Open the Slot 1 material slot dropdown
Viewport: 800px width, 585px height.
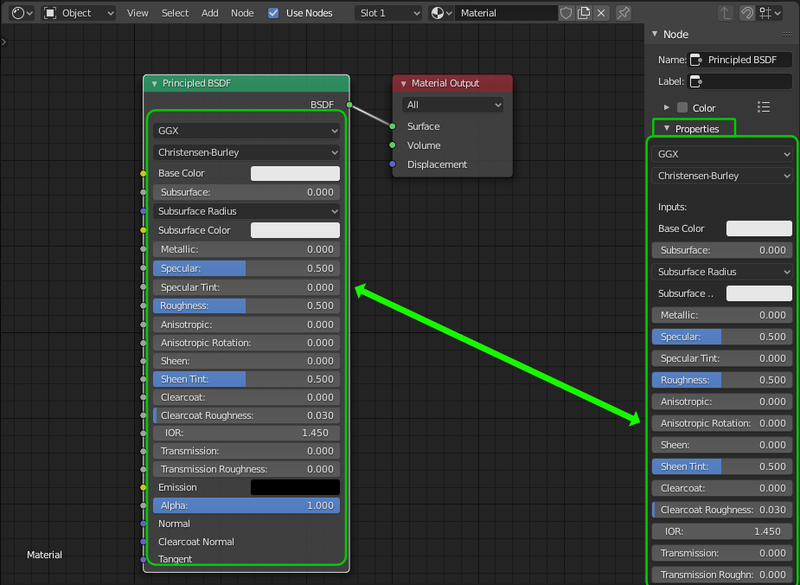(389, 13)
